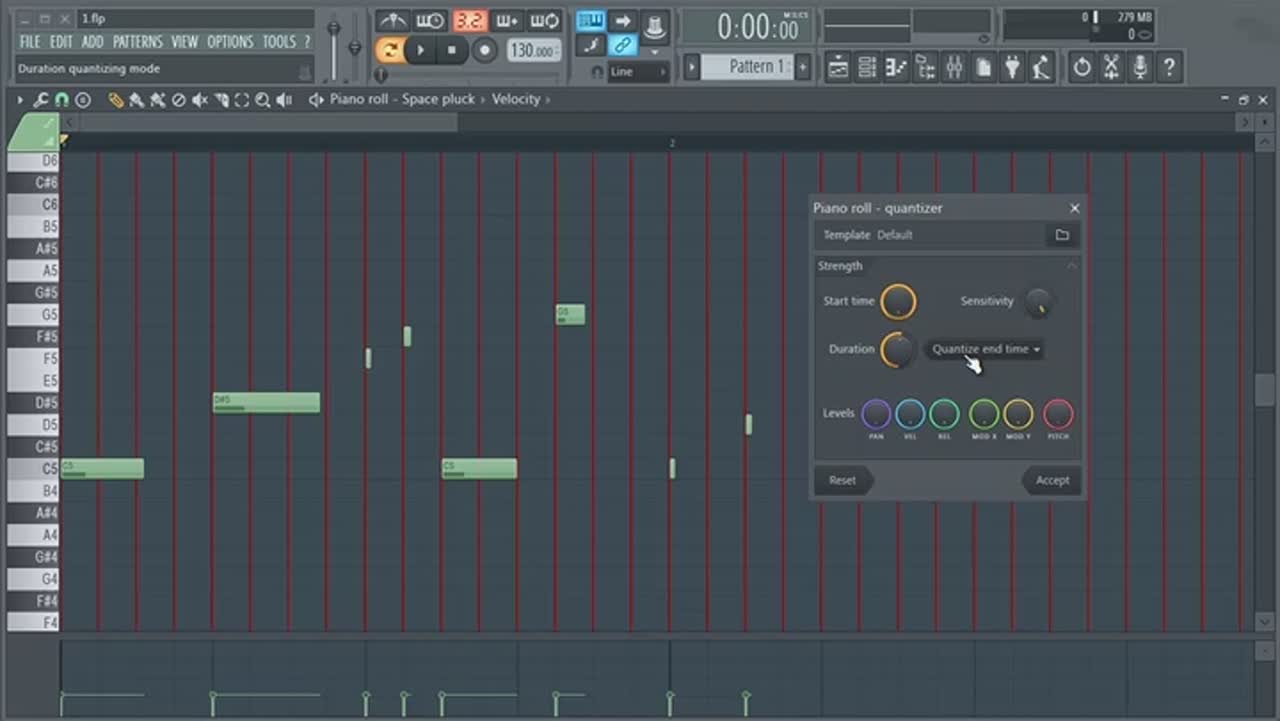The image size is (1280, 721).
Task: Open the plugin picker plug icon
Action: [1013, 67]
